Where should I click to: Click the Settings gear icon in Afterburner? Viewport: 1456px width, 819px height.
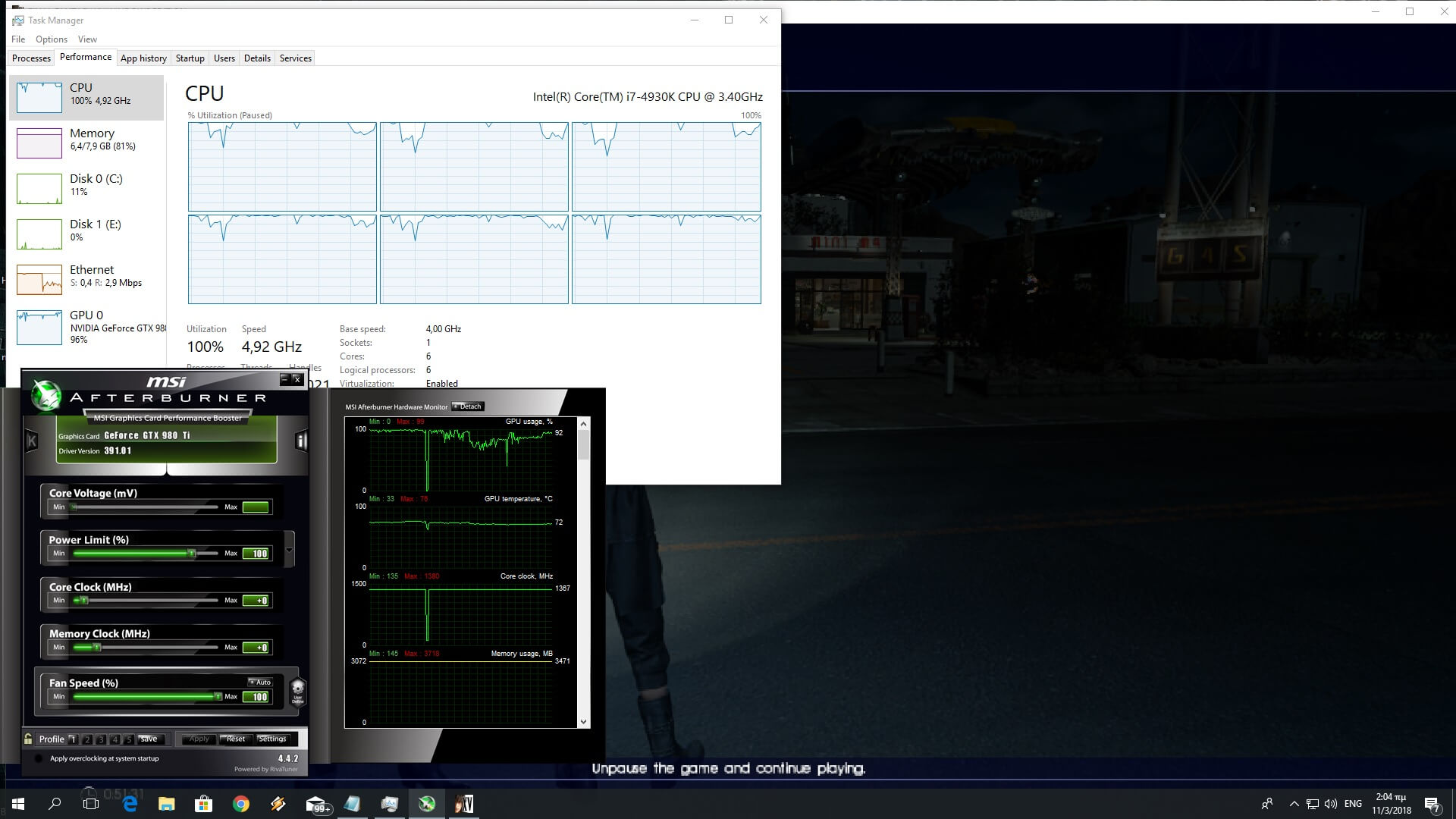[272, 738]
